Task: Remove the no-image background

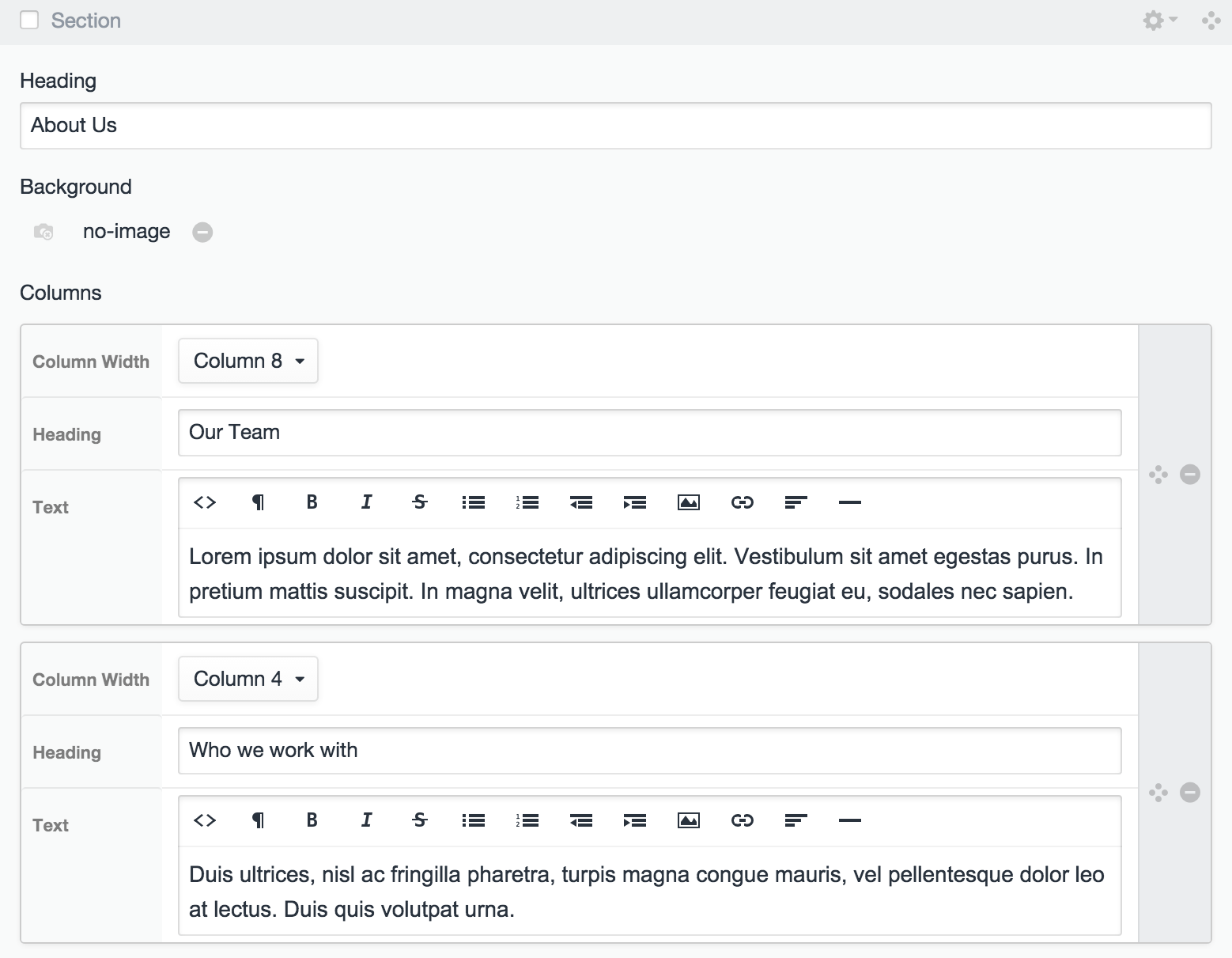Action: (202, 232)
